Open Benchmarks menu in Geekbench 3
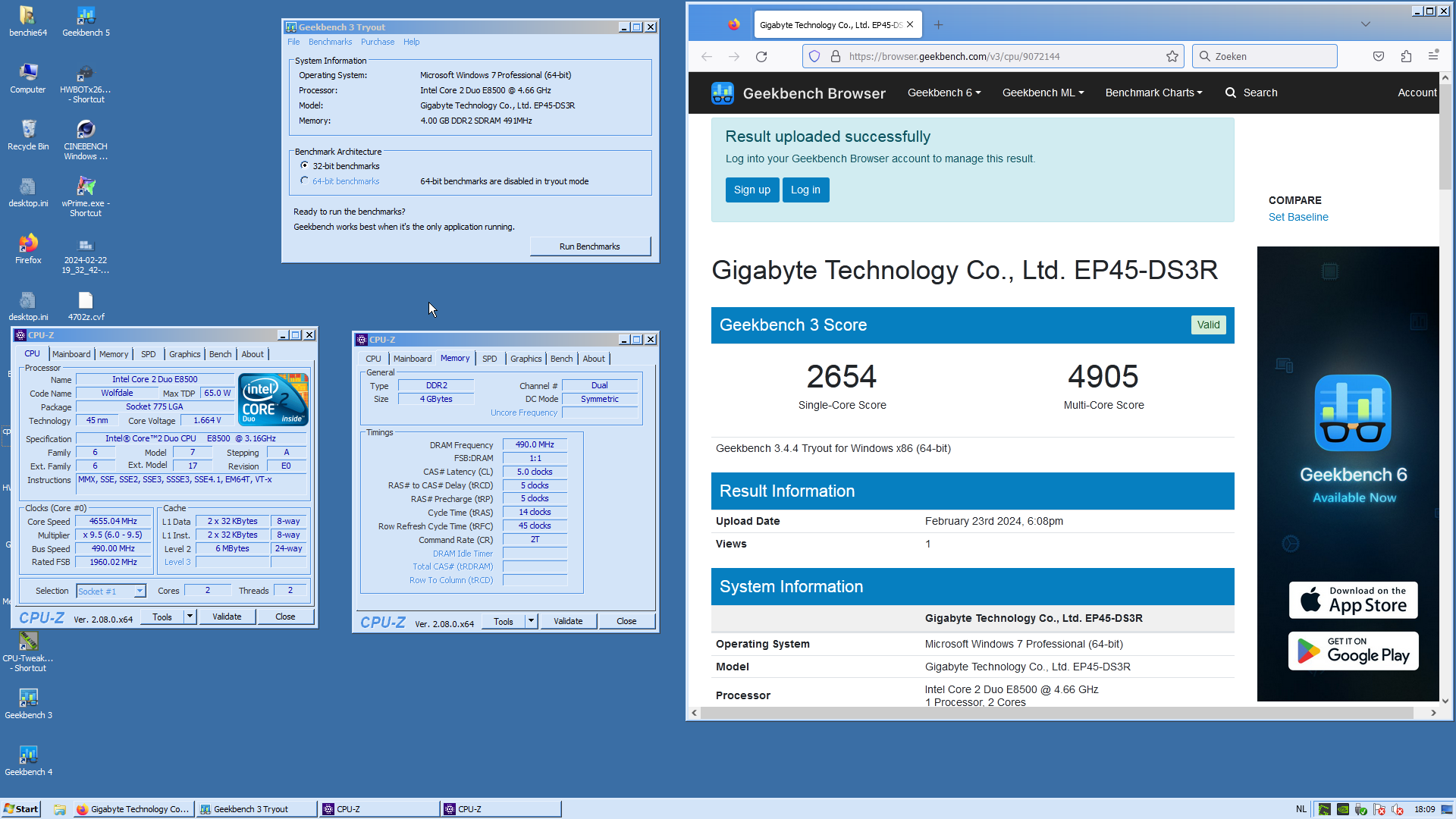 coord(330,42)
